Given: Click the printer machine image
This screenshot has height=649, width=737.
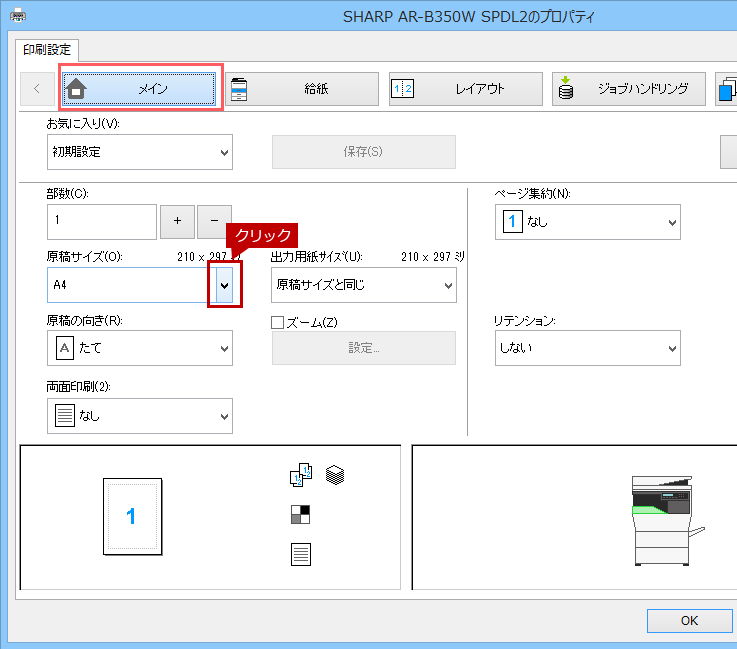Looking at the screenshot, I should (x=668, y=520).
